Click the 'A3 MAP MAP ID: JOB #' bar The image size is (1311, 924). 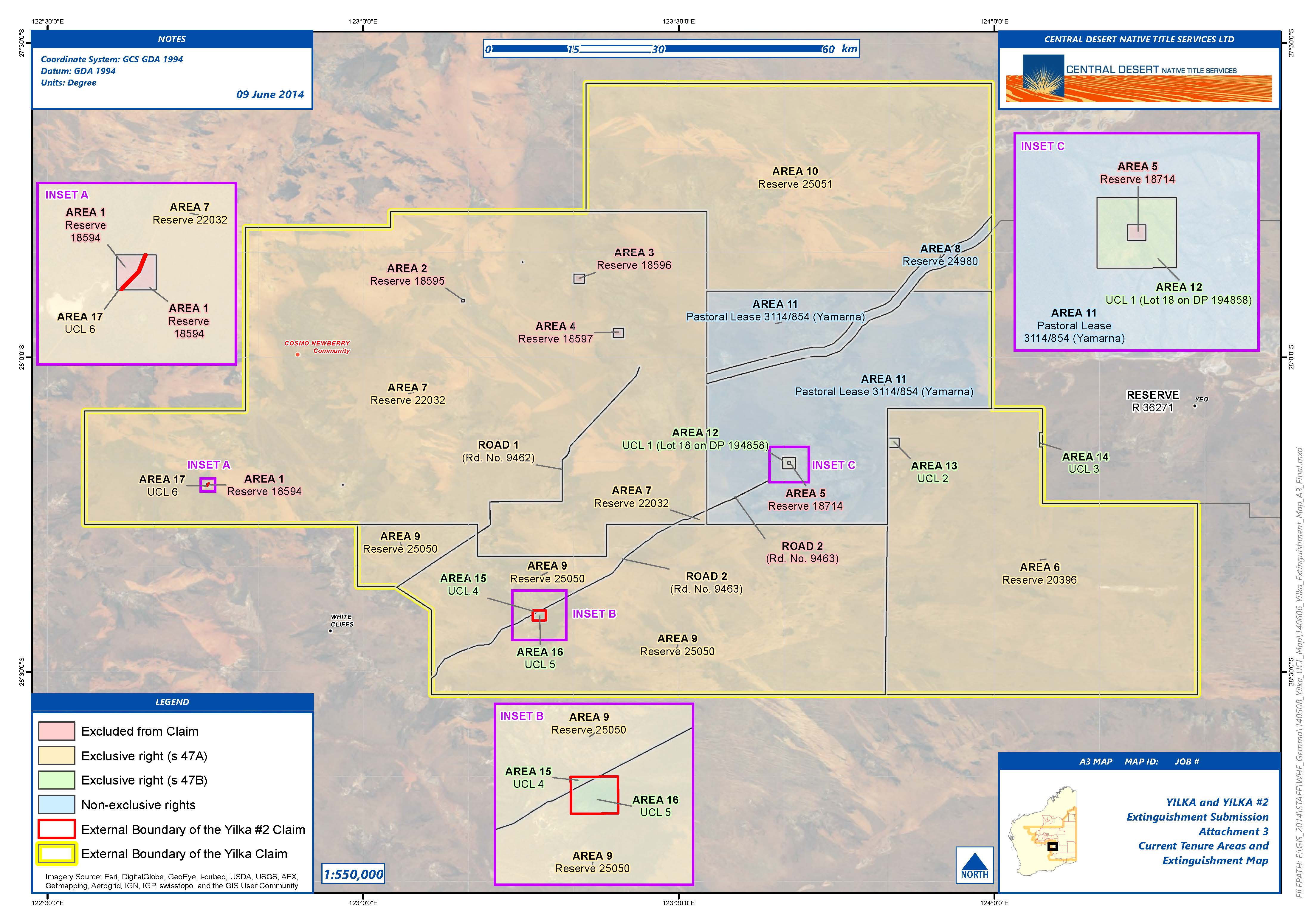1139,761
